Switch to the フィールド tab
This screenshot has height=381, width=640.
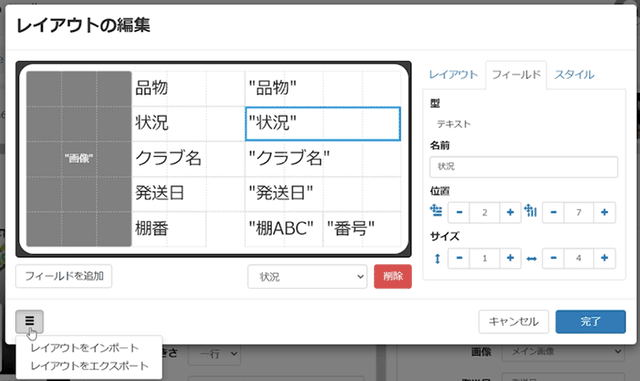tap(516, 75)
